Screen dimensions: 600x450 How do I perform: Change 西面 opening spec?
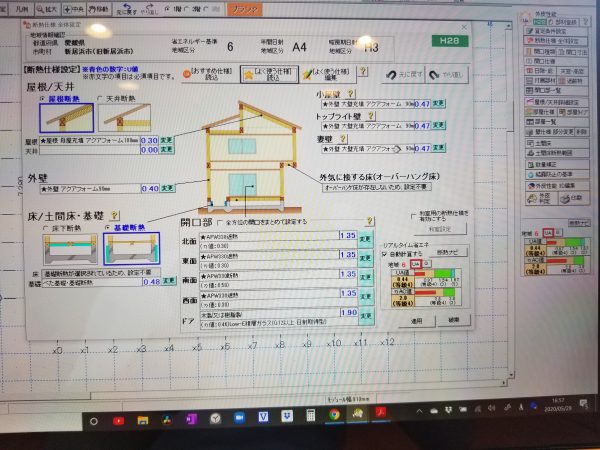(366, 297)
